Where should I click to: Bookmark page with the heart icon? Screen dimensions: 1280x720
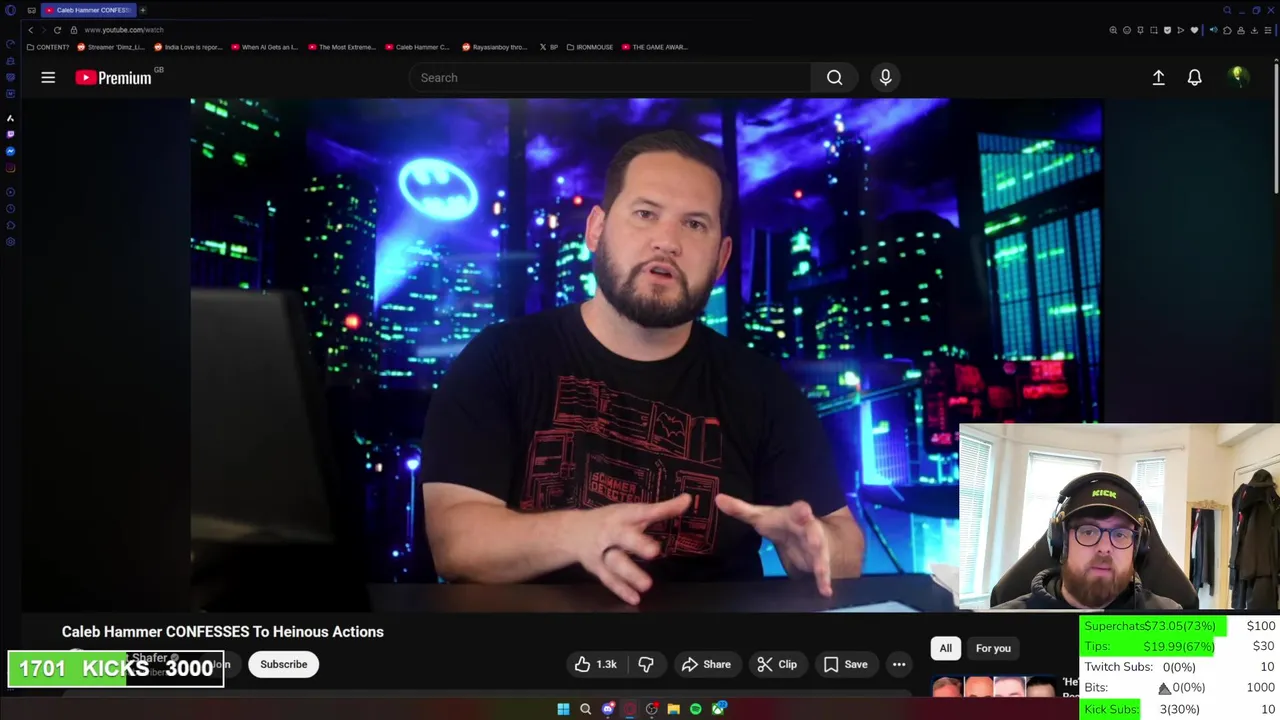(1194, 30)
